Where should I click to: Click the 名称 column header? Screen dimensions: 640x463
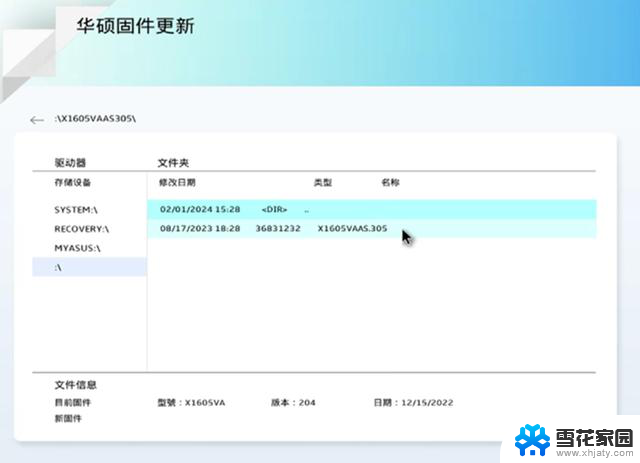click(x=391, y=183)
